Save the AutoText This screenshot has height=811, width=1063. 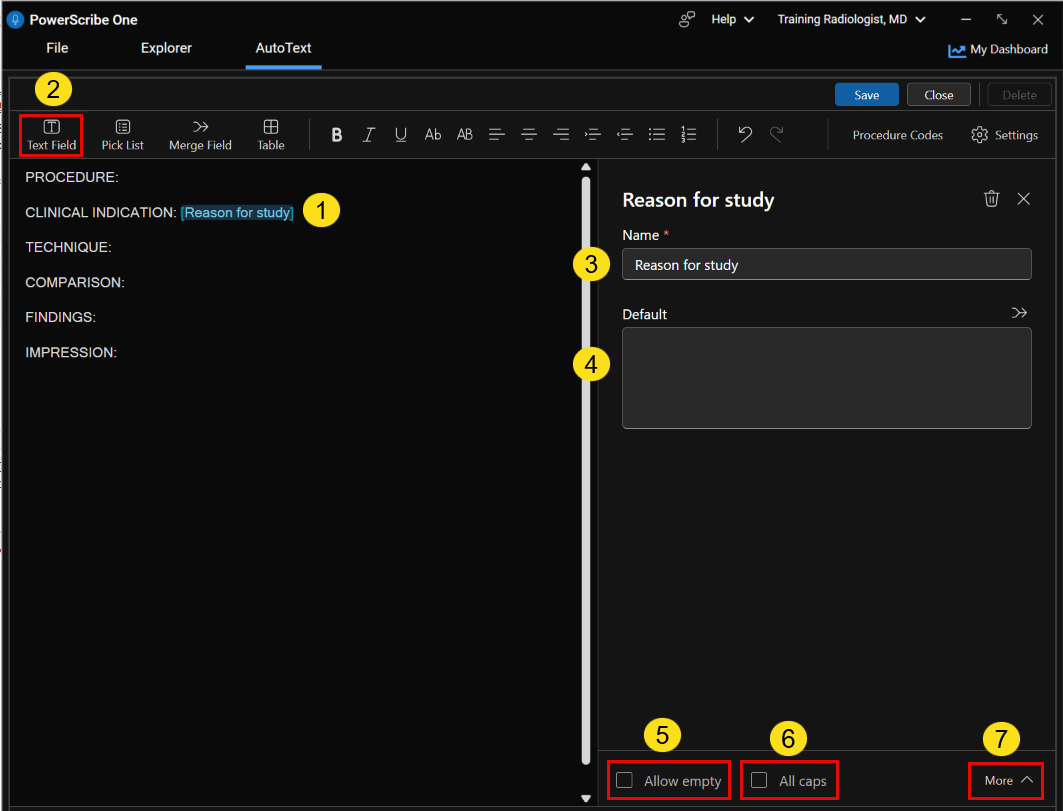point(866,95)
